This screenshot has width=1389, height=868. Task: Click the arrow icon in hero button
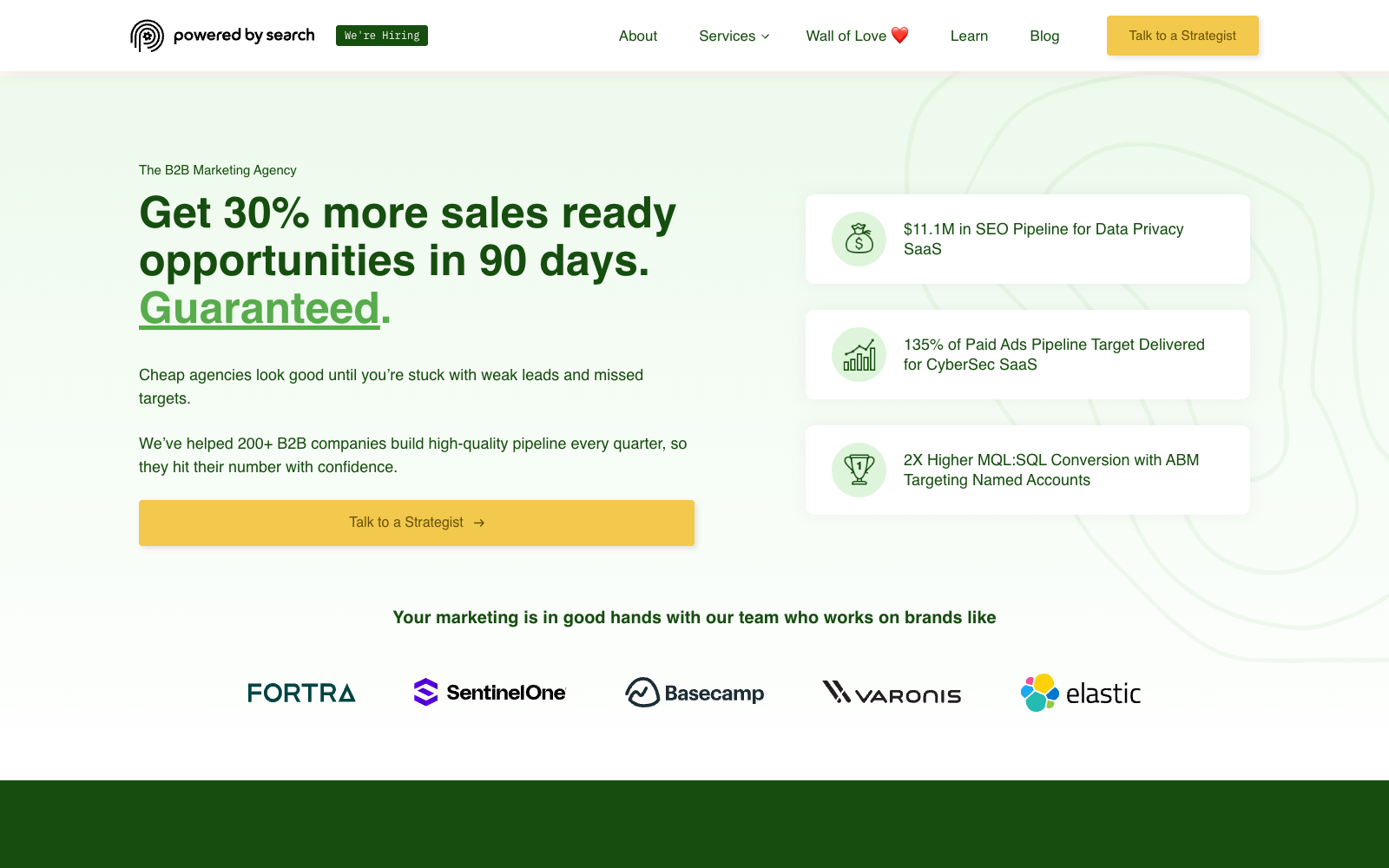(479, 523)
